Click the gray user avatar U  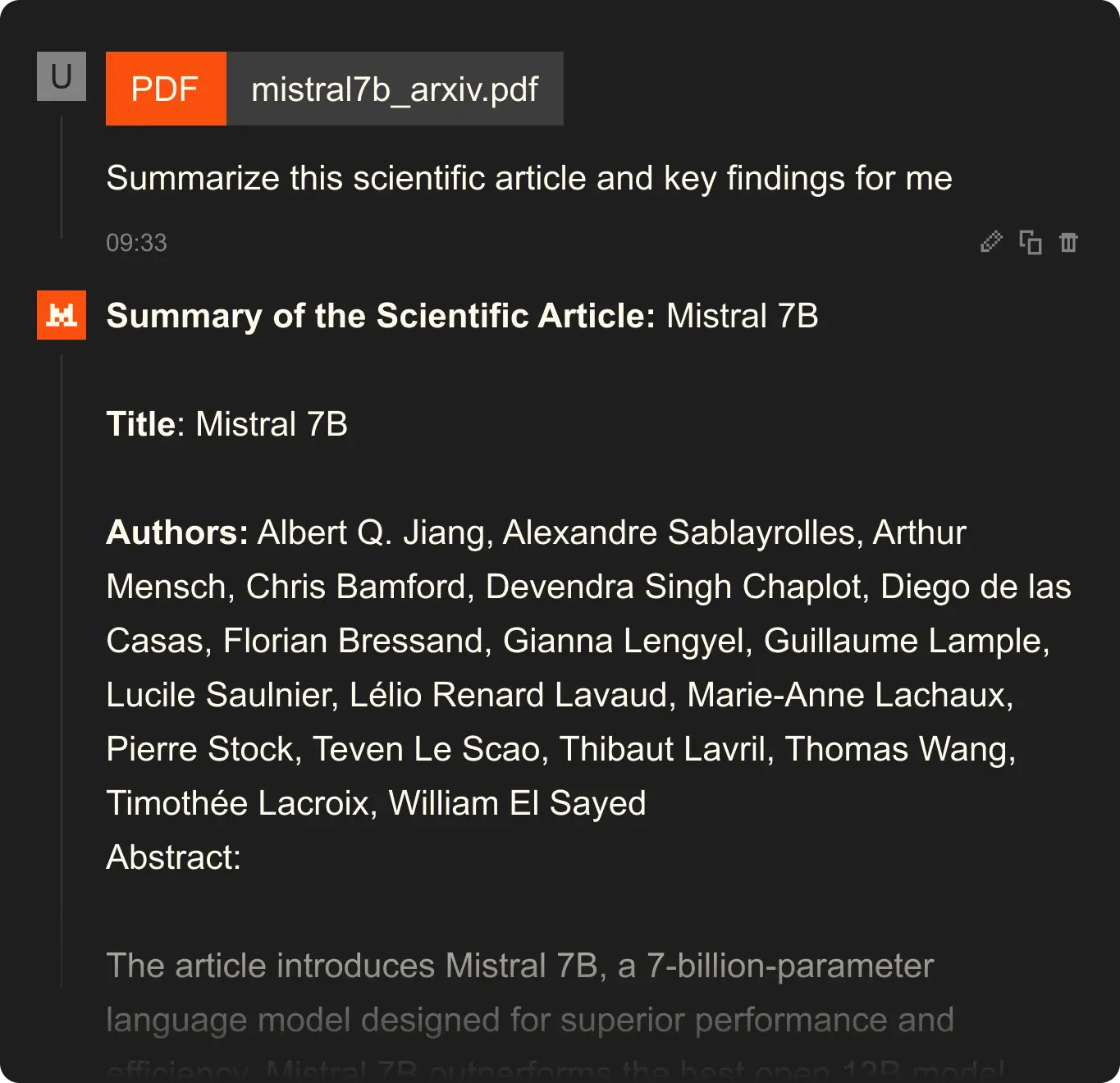click(62, 76)
